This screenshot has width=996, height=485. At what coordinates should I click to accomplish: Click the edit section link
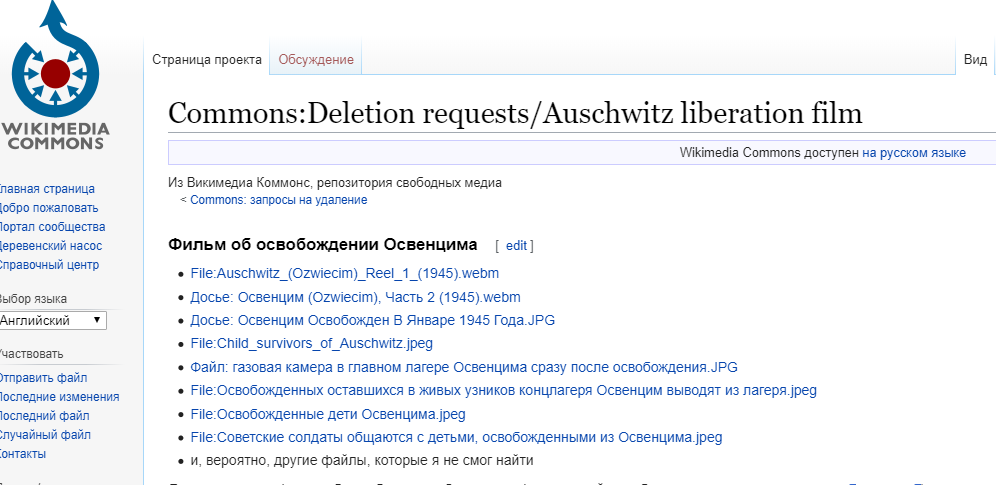click(516, 246)
